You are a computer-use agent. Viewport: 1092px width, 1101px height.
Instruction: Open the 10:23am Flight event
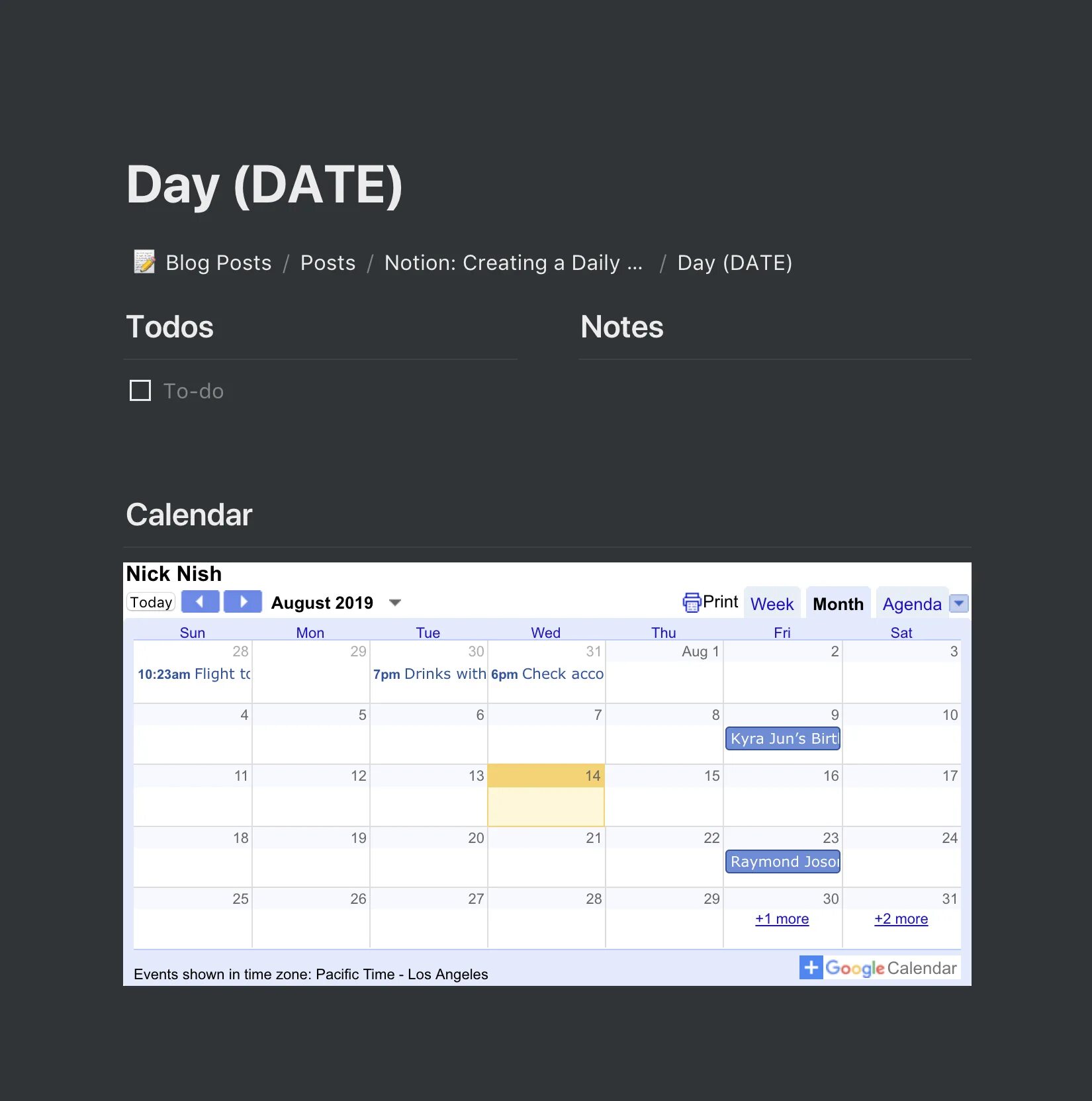[194, 674]
